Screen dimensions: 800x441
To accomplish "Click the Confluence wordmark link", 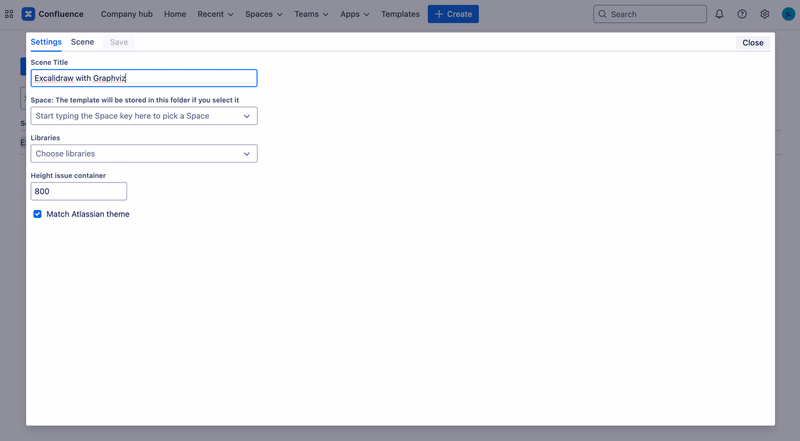I will coord(61,14).
